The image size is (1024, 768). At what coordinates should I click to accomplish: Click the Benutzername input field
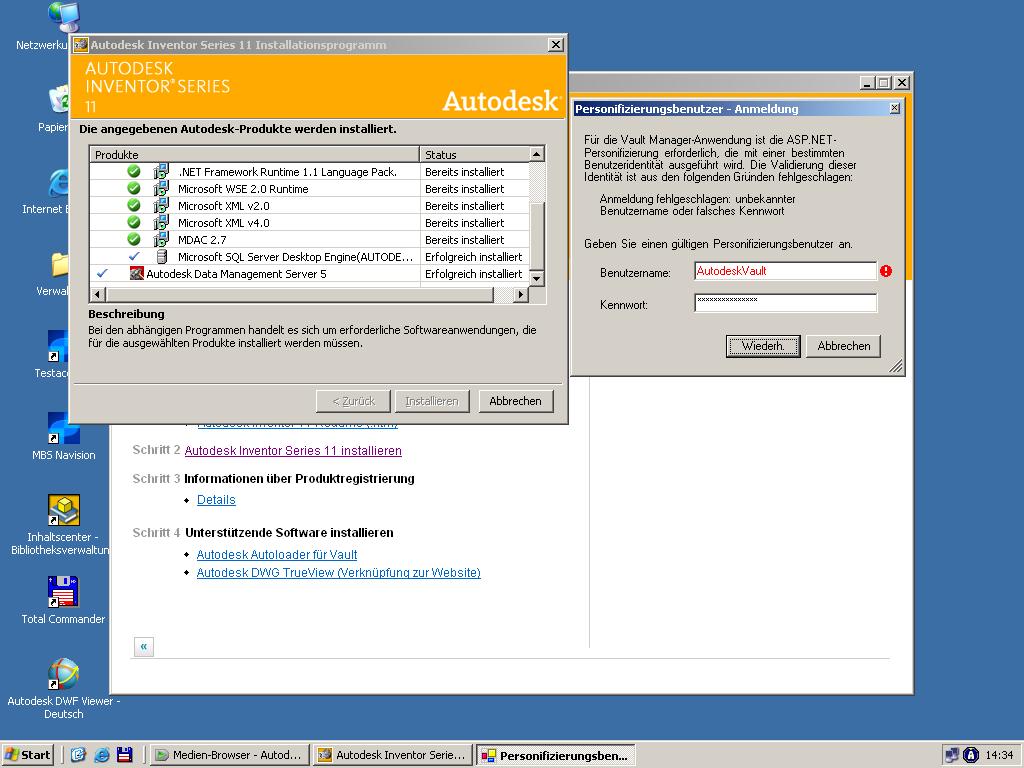click(x=785, y=271)
